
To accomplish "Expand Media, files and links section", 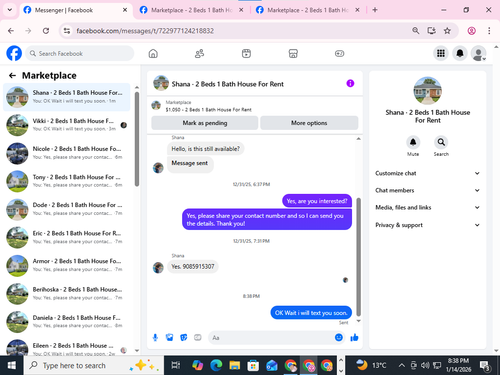I will pos(427,207).
